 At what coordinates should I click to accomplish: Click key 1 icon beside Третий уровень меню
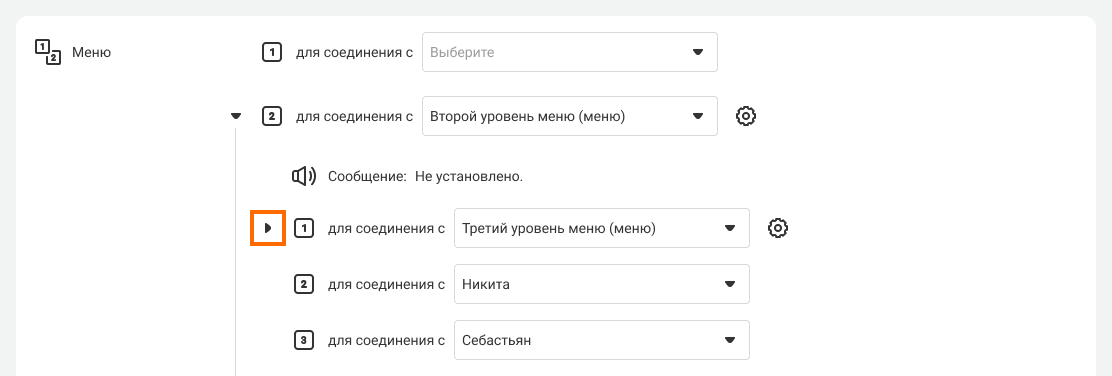coord(304,228)
